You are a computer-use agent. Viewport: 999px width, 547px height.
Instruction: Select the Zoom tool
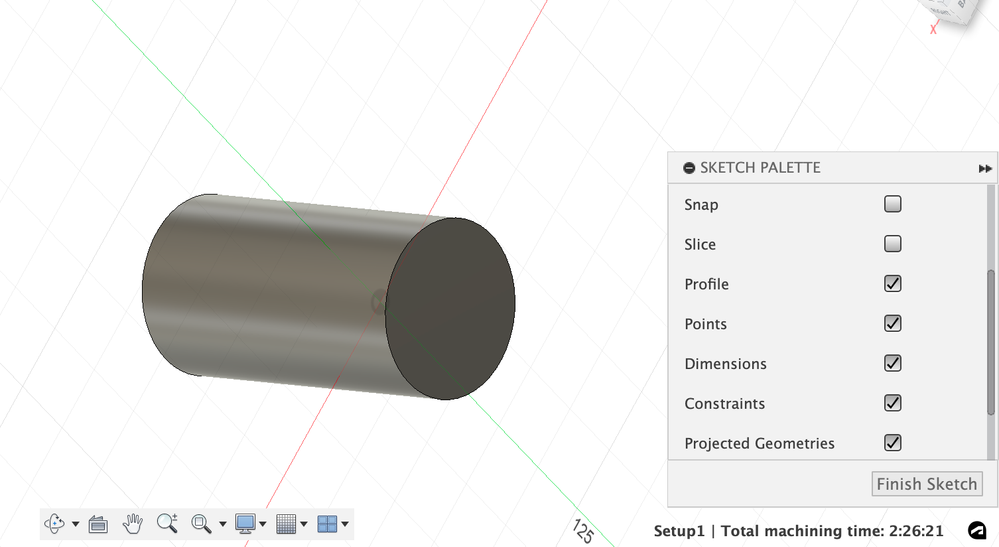click(x=167, y=523)
